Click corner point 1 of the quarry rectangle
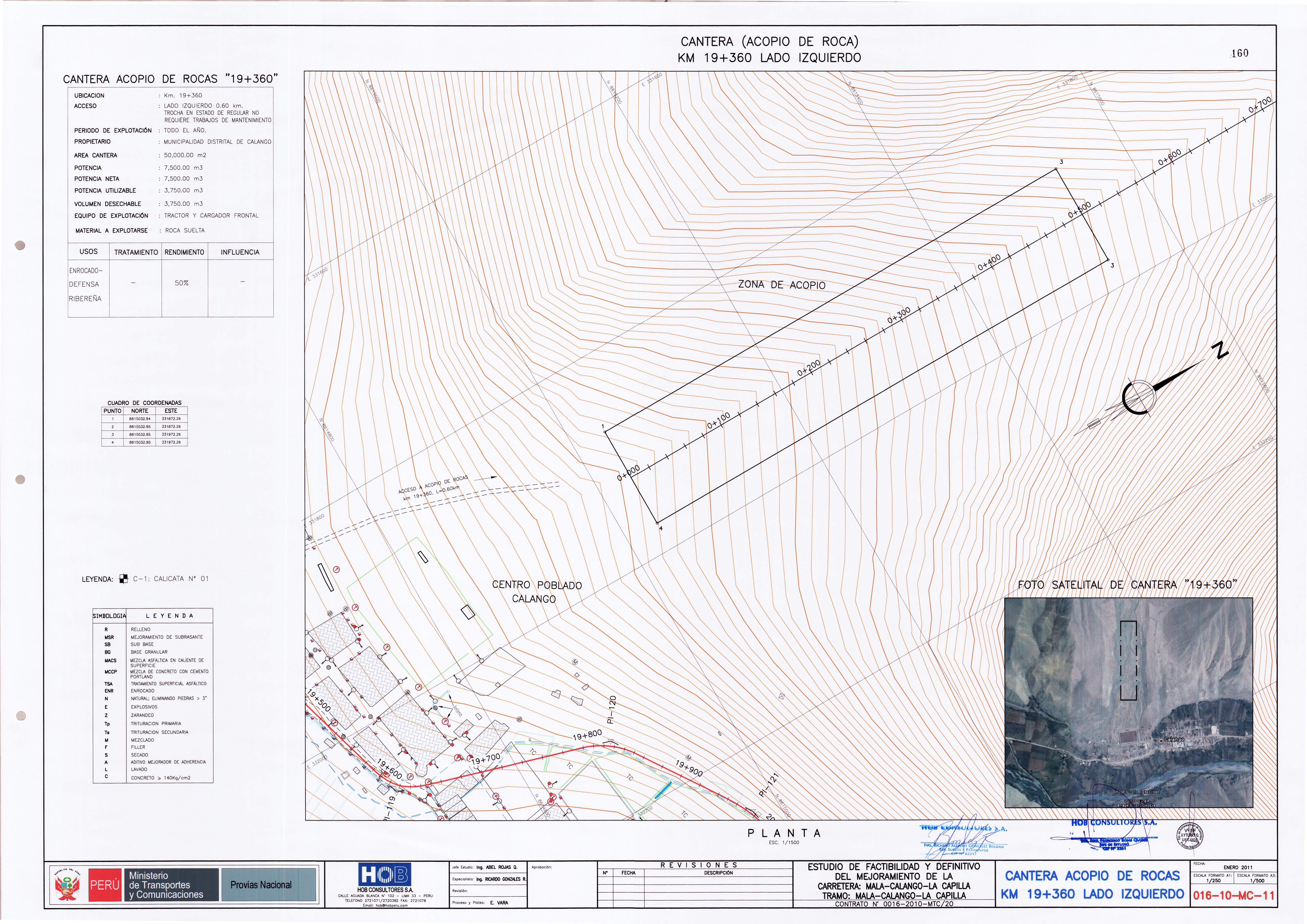Viewport: 1307px width, 924px height. click(604, 432)
